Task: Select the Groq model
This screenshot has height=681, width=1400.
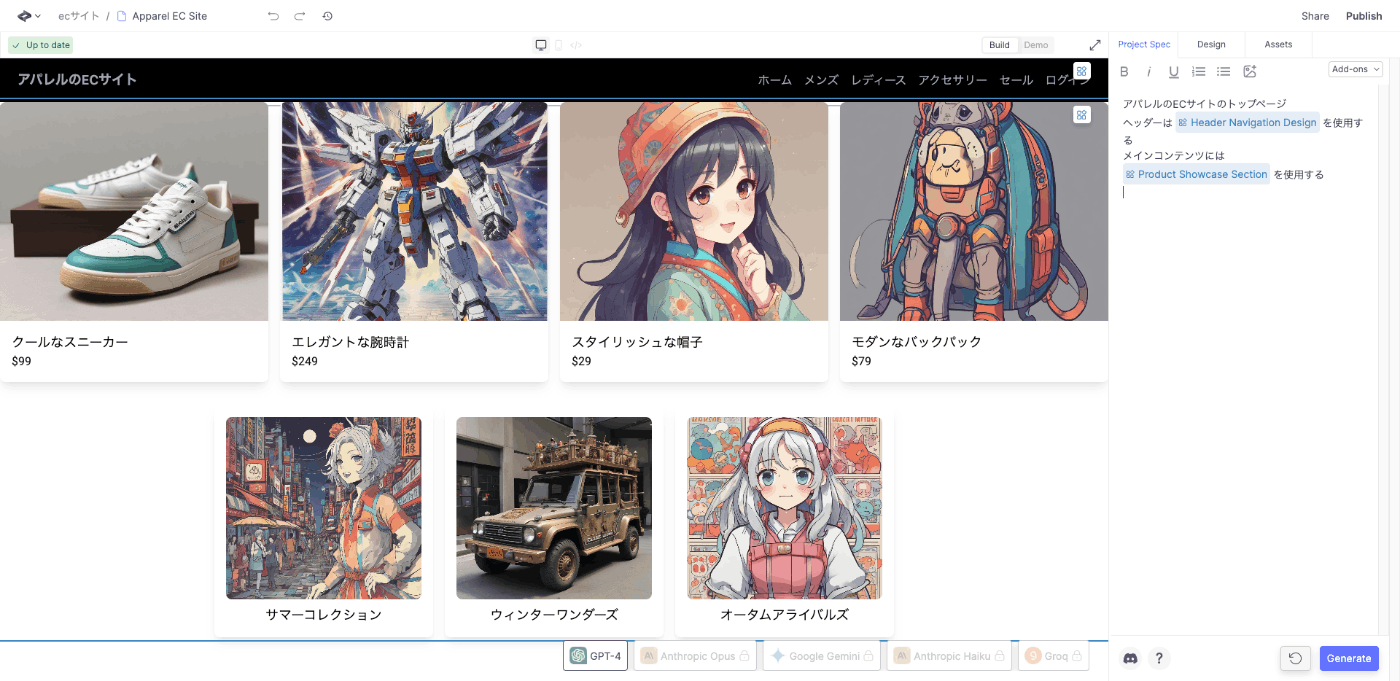Action: tap(1053, 656)
